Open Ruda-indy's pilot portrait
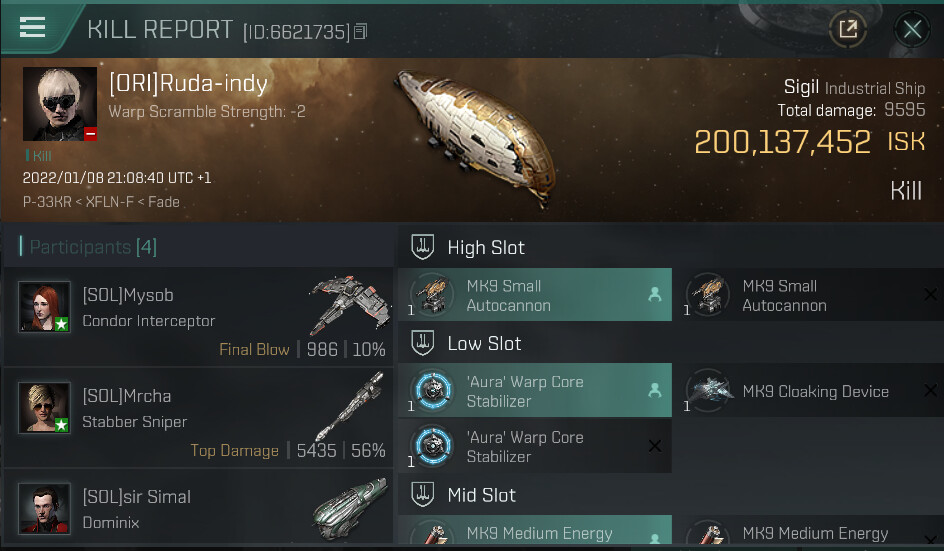944x551 pixels. pyautogui.click(x=60, y=104)
